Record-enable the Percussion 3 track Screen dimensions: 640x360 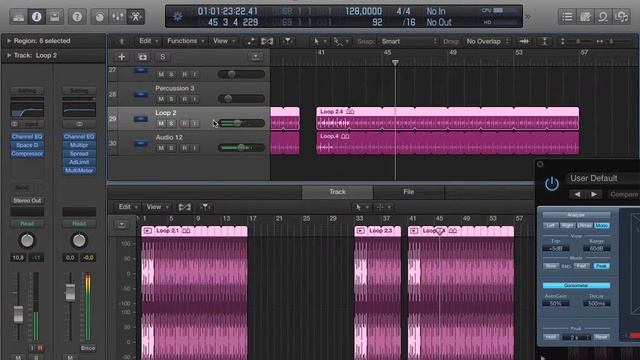tap(184, 99)
